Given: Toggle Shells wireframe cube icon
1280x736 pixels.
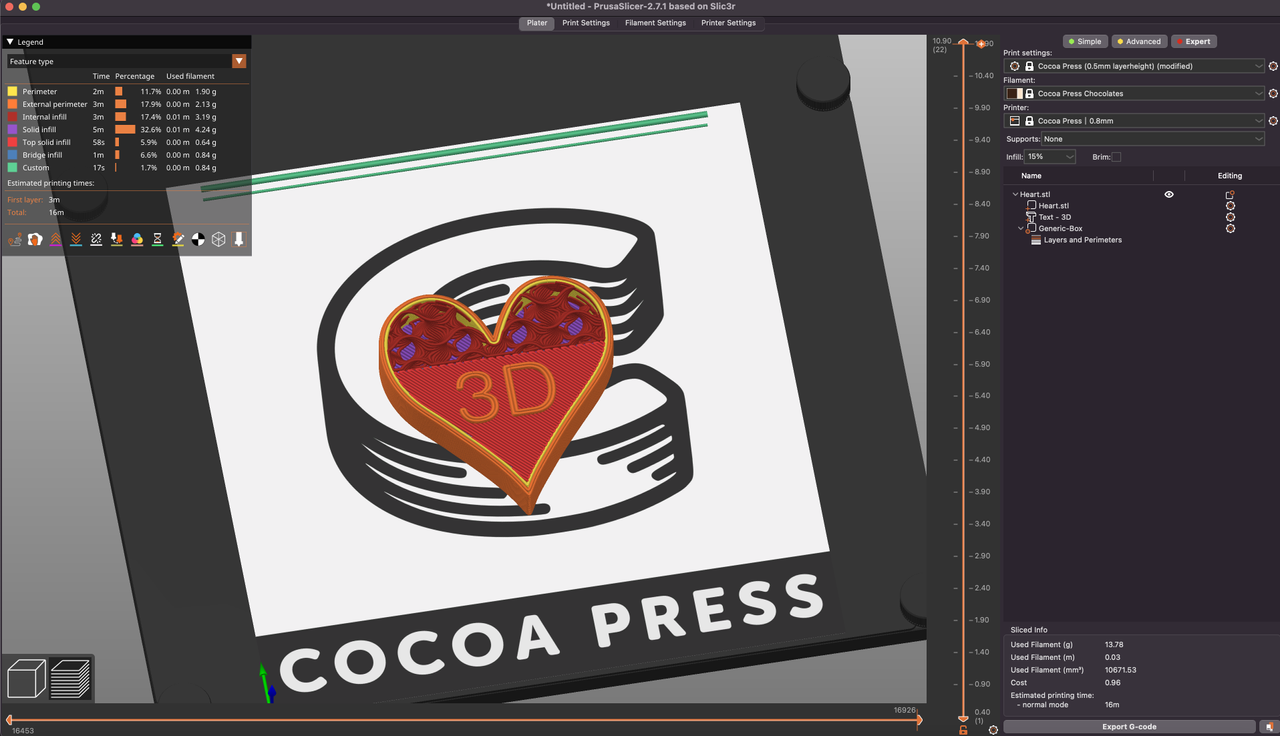Looking at the screenshot, I should pyautogui.click(x=218, y=240).
